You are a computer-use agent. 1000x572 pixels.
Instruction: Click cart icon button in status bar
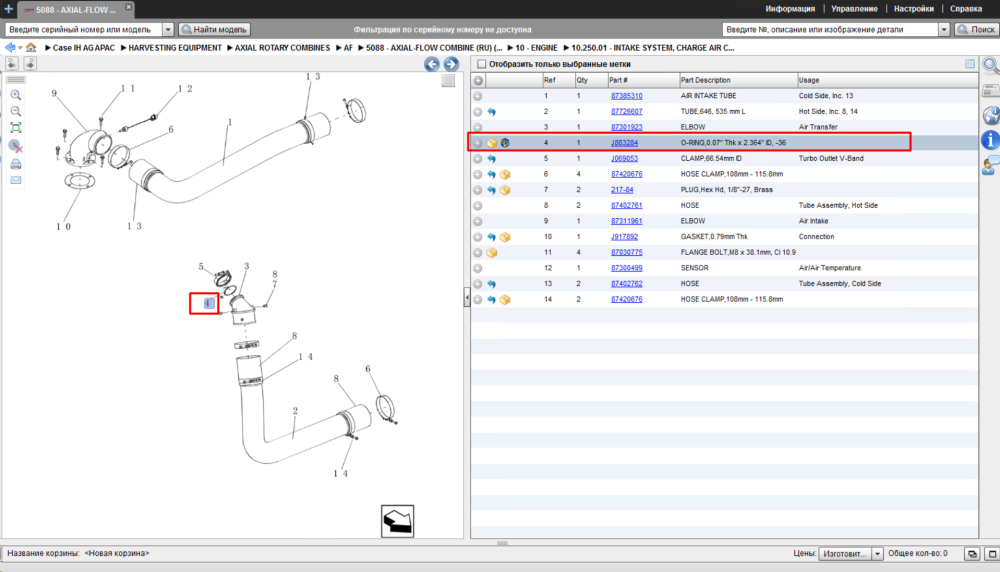click(x=972, y=554)
